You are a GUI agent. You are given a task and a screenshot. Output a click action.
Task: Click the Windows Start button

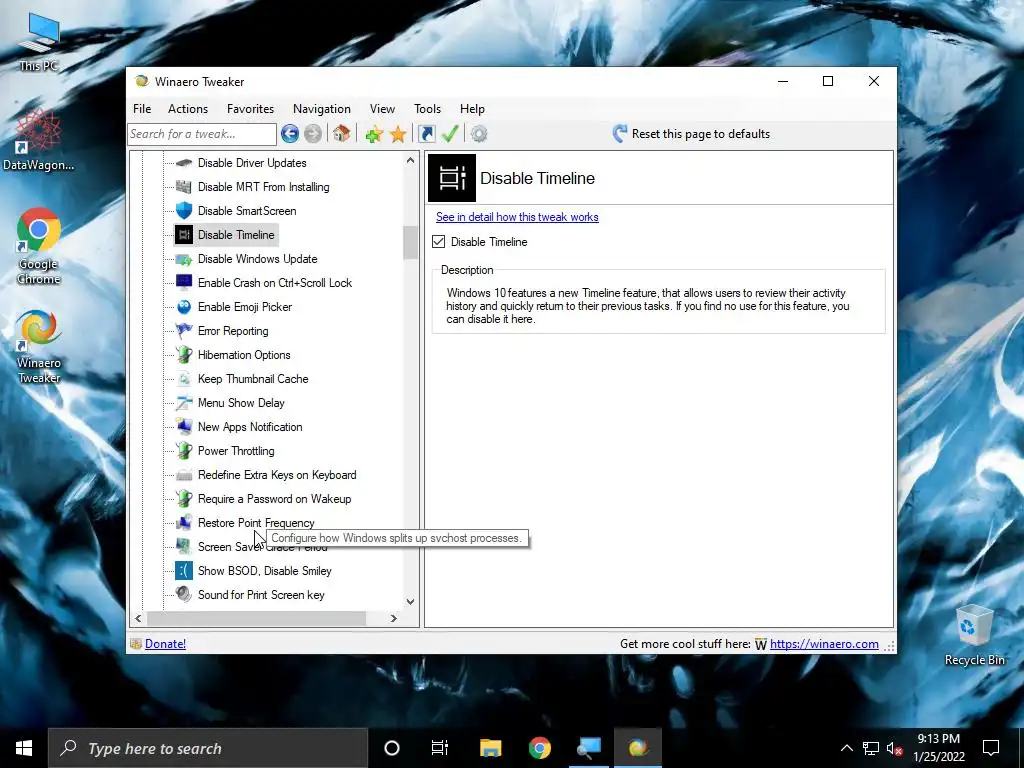tap(24, 748)
